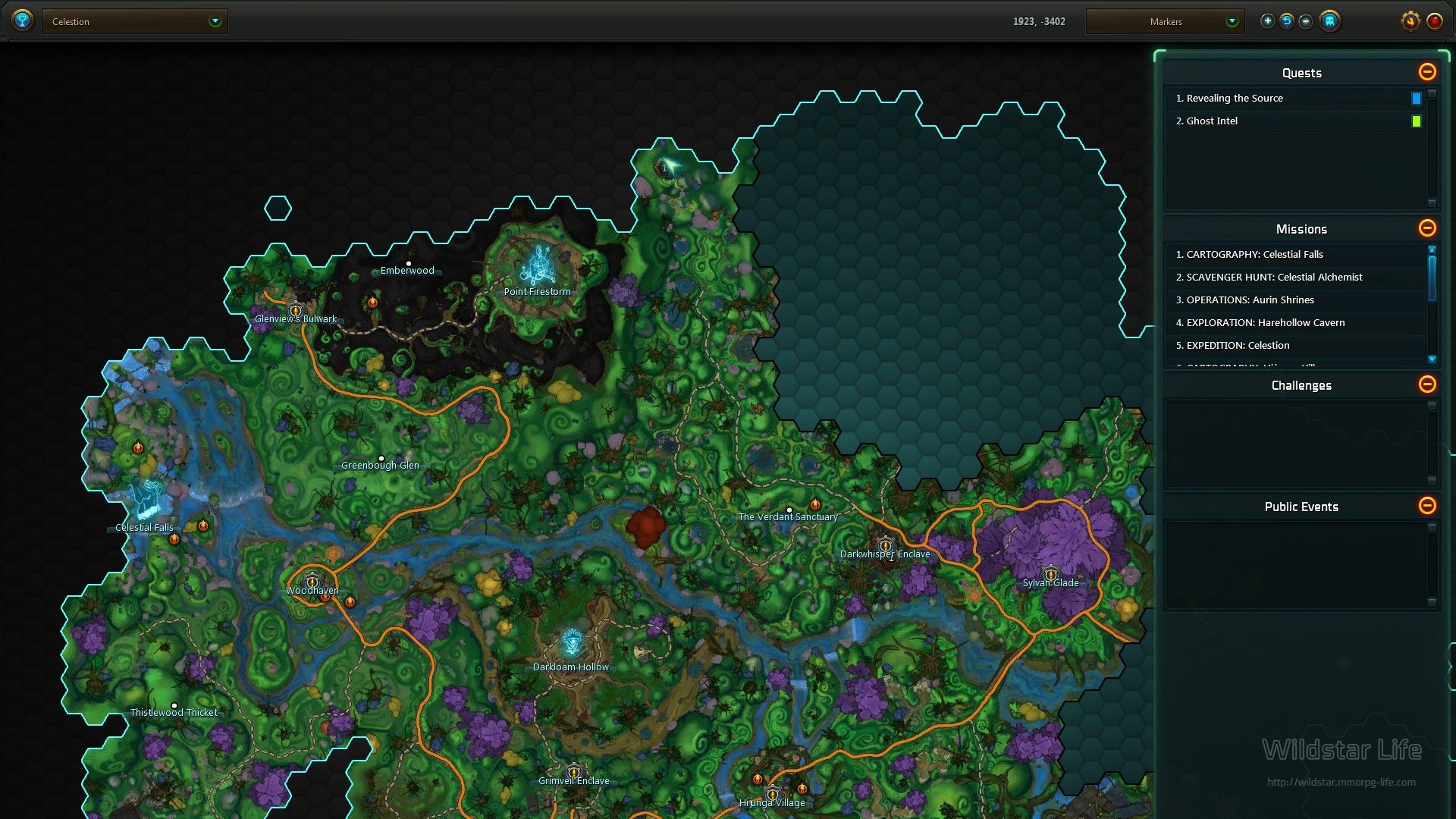The height and width of the screenshot is (819, 1456).
Task: Select mission EXPEDITION: Celestion
Action: [x=1295, y=346]
